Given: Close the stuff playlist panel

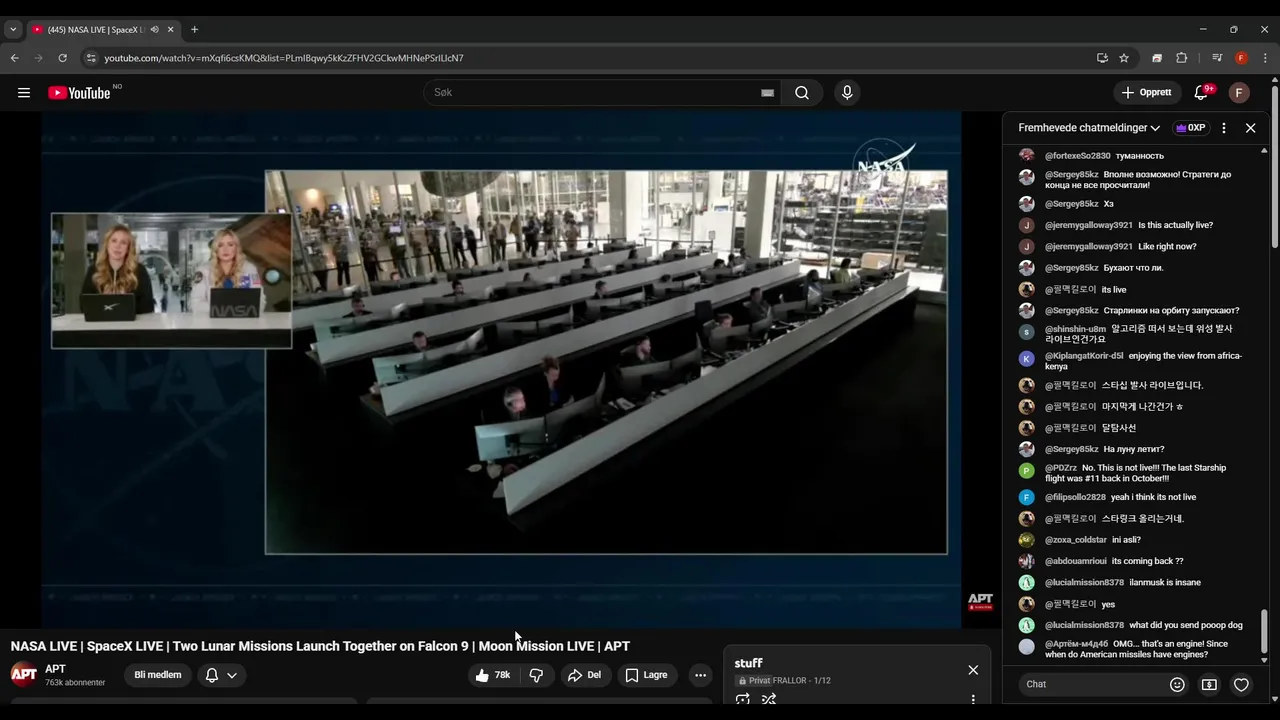Looking at the screenshot, I should tap(973, 670).
